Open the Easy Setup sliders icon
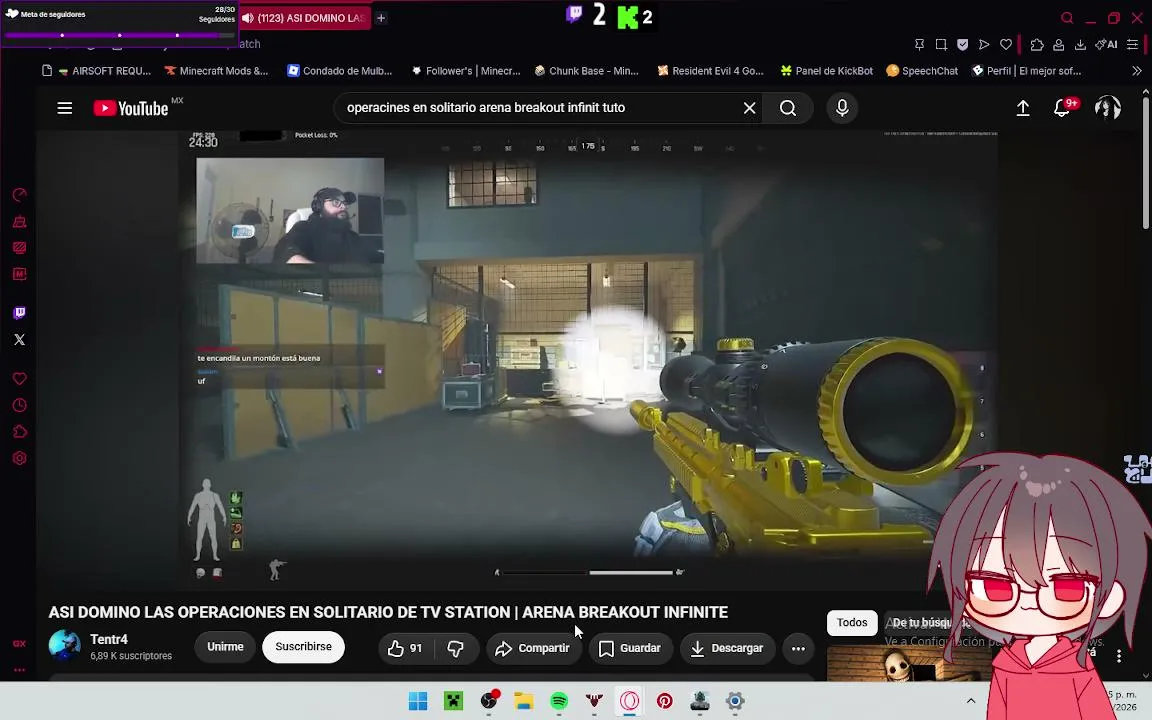This screenshot has height=720, width=1152. [1133, 45]
